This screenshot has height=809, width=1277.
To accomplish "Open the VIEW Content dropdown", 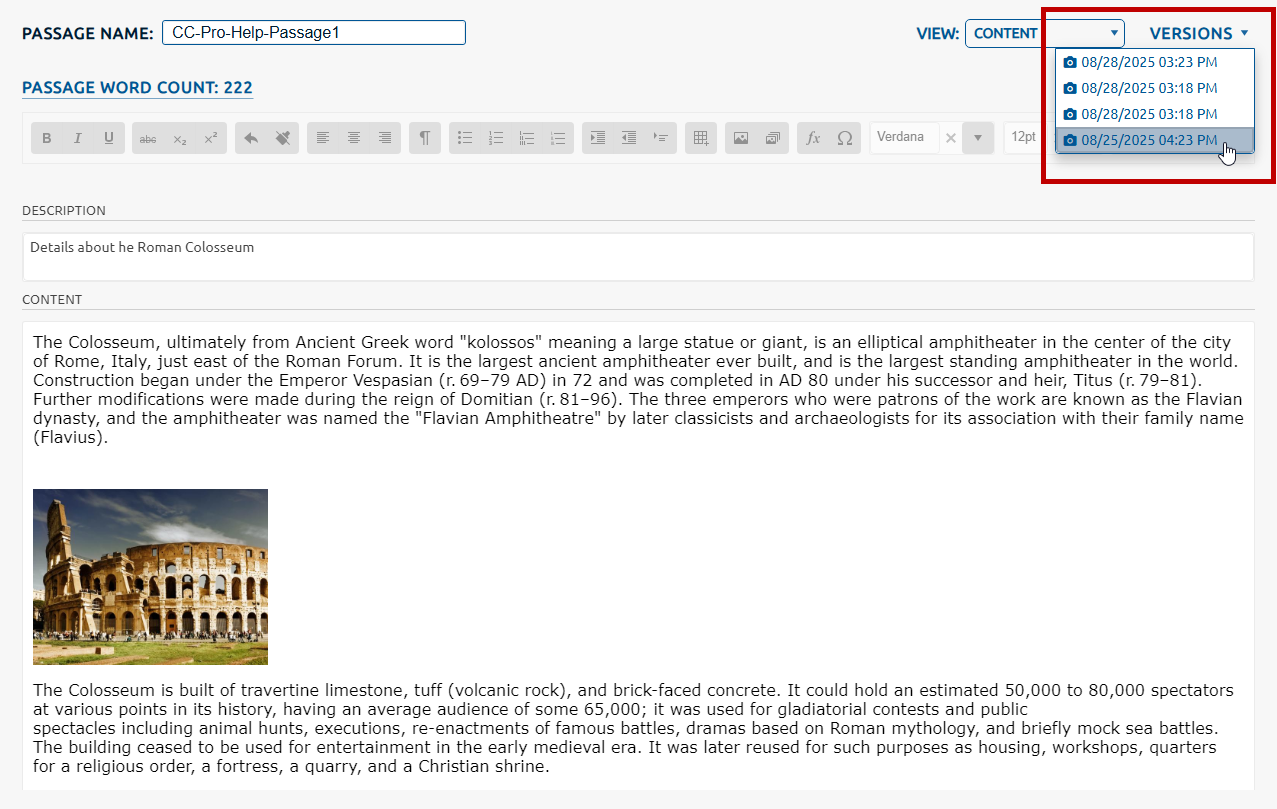I will pyautogui.click(x=1044, y=33).
